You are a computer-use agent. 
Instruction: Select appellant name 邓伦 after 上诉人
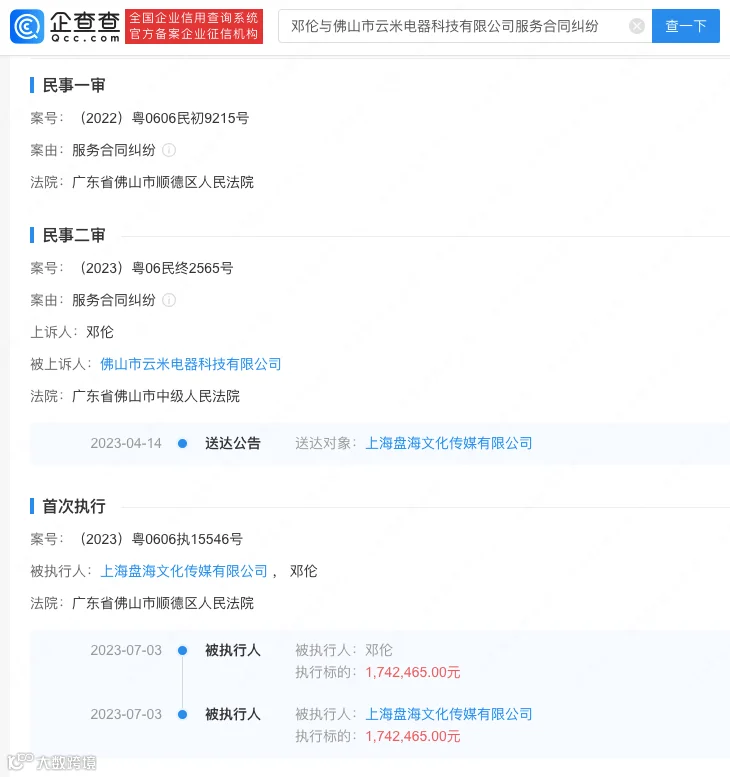(x=100, y=332)
